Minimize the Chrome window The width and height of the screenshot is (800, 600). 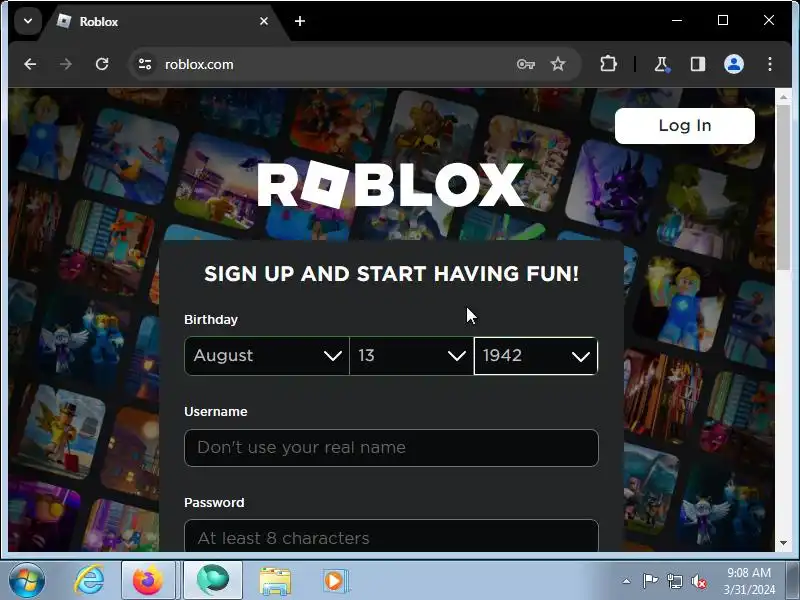pos(677,20)
